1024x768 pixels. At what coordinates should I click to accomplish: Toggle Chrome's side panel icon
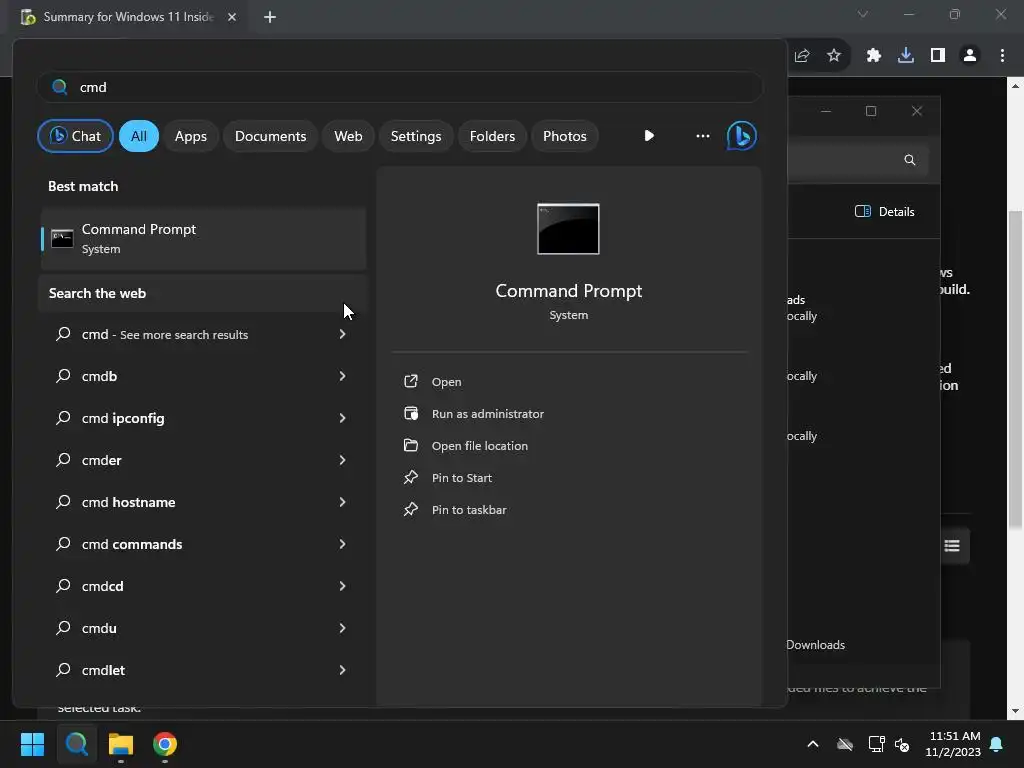(x=938, y=56)
